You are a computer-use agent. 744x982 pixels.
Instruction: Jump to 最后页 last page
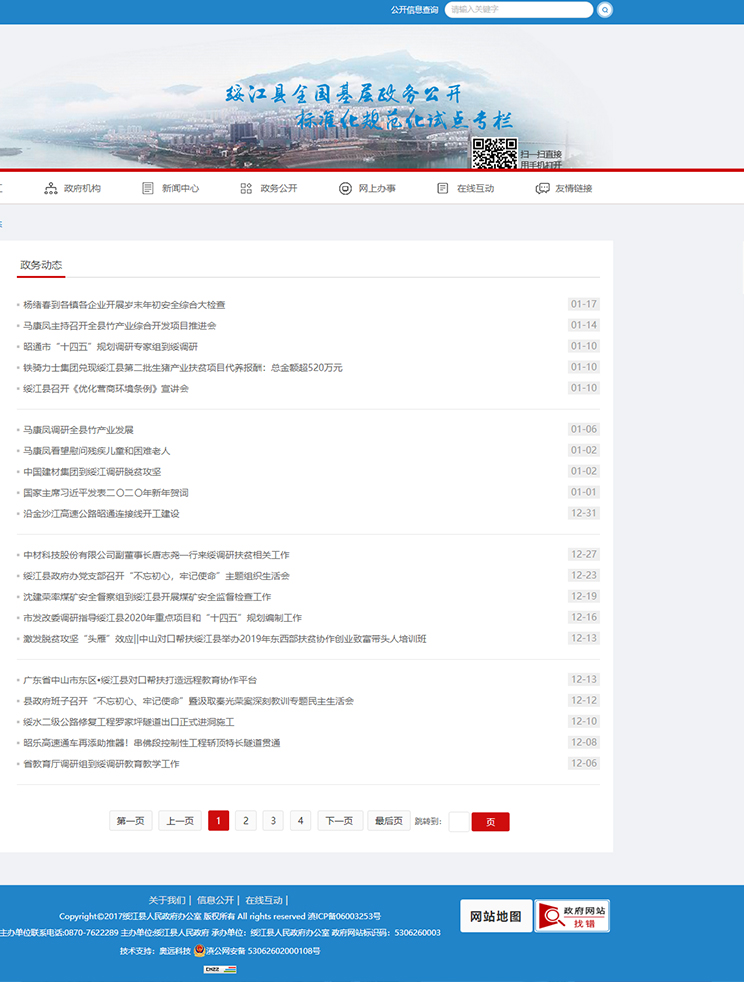(389, 821)
